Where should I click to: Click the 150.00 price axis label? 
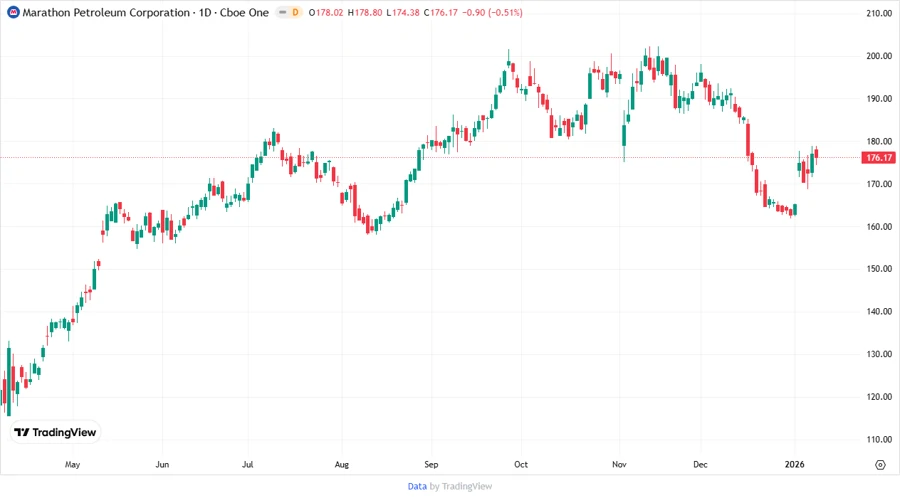(879, 269)
